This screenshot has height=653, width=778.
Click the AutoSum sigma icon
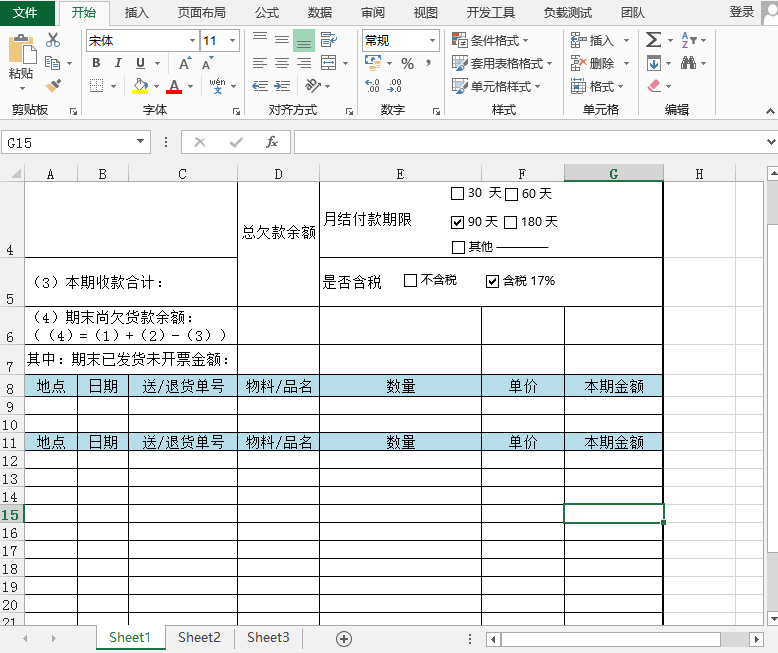653,40
